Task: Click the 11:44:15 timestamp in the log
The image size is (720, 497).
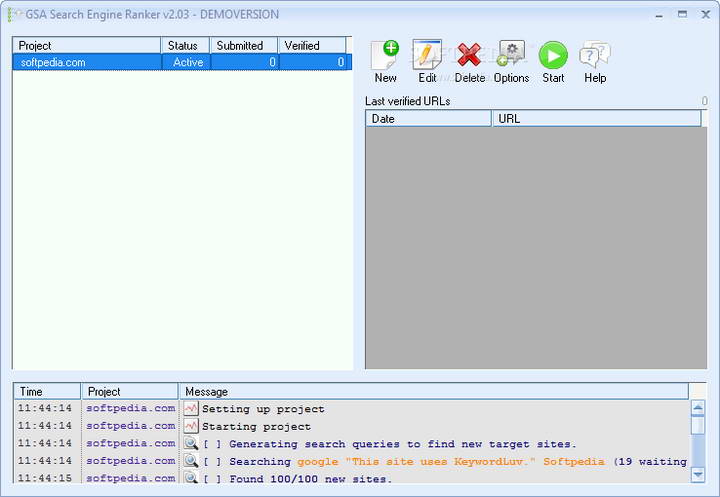Action: click(x=45, y=478)
